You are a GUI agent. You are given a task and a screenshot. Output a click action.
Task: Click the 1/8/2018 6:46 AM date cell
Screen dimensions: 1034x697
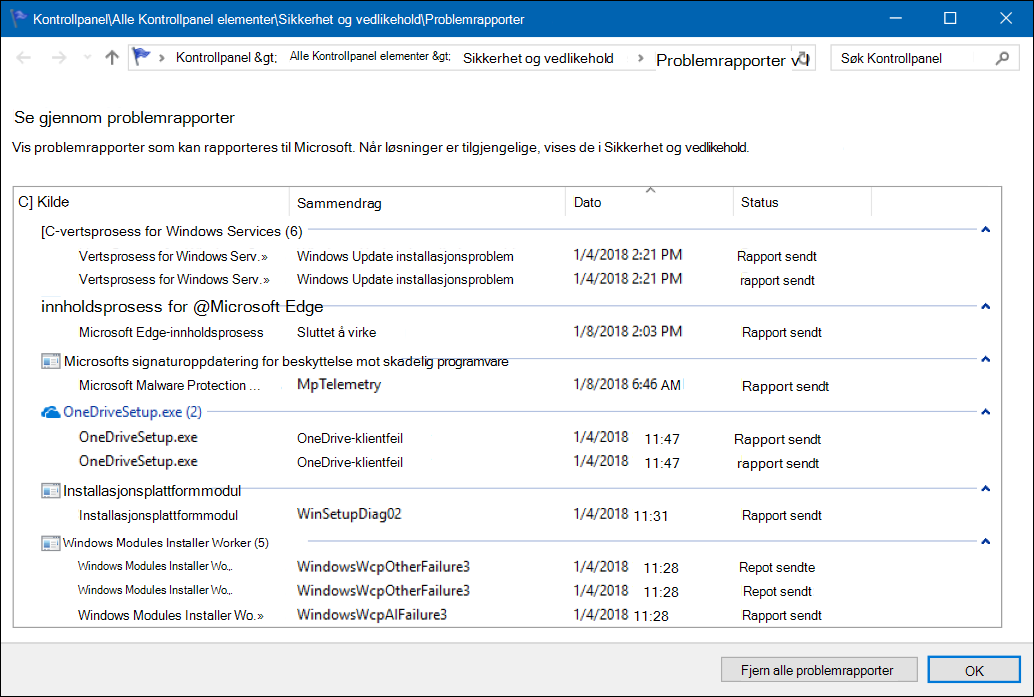(627, 384)
